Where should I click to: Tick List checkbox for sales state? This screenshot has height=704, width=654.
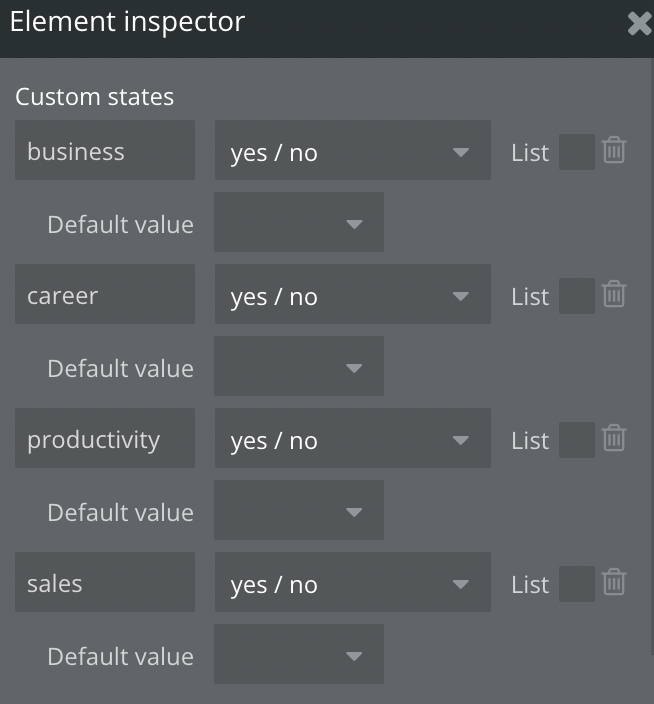tap(576, 584)
